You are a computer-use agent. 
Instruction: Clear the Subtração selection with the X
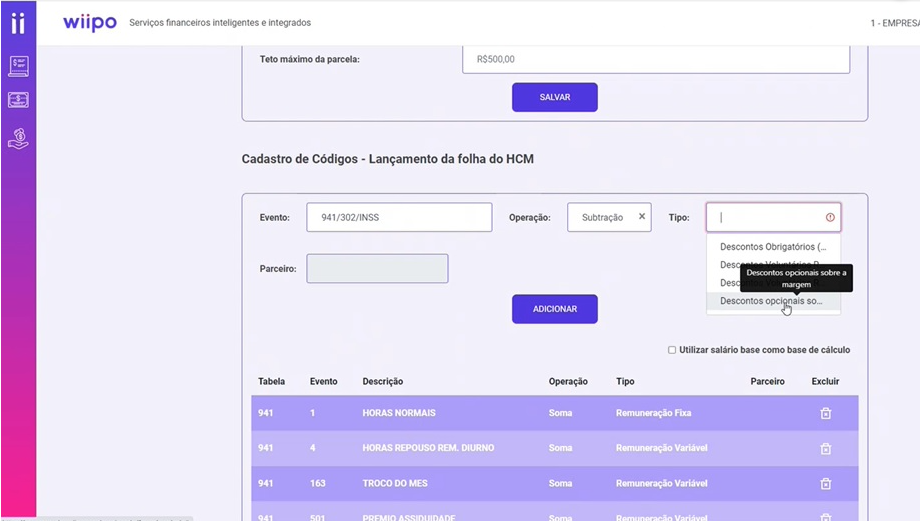(642, 216)
